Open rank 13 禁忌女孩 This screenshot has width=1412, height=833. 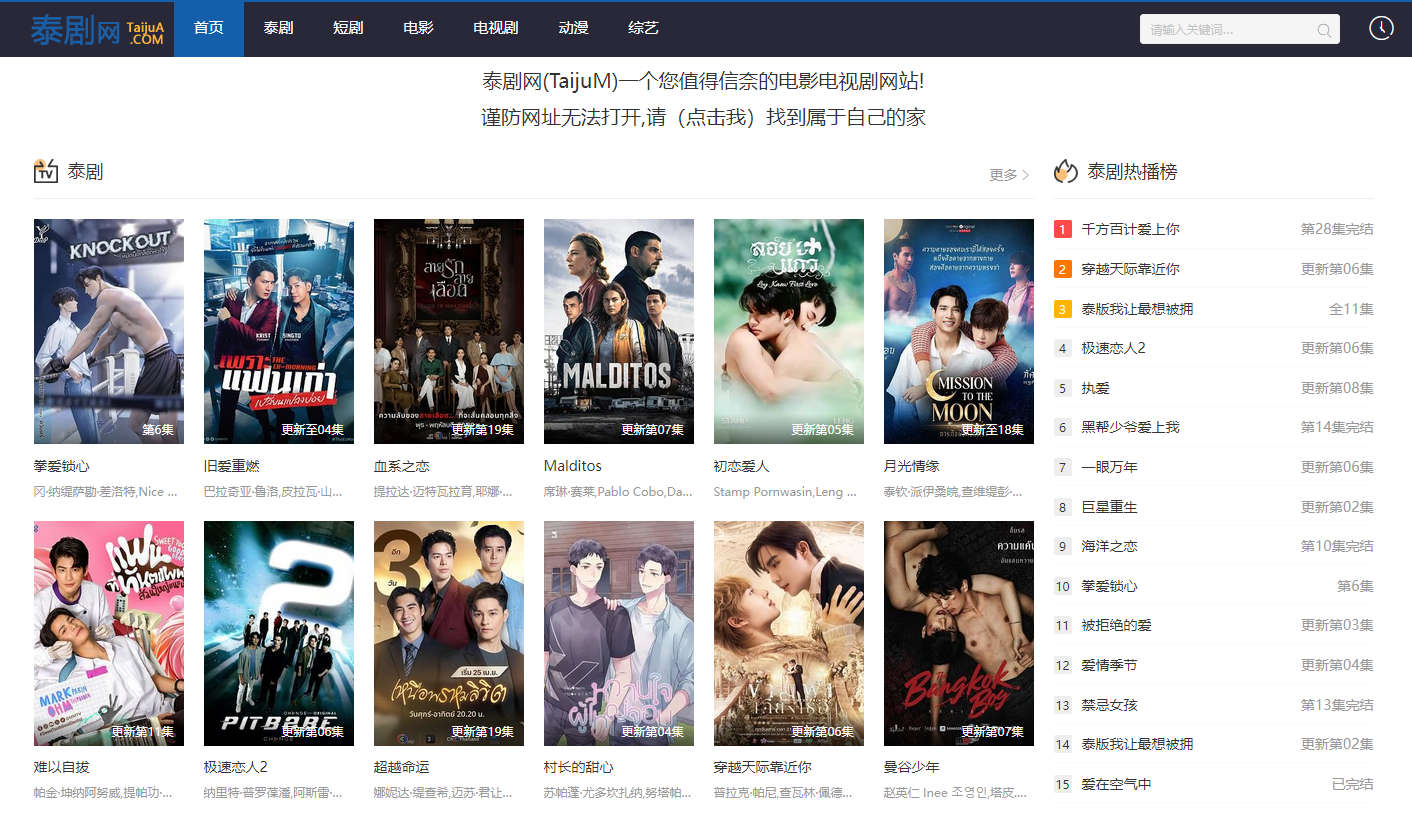click(x=1110, y=705)
